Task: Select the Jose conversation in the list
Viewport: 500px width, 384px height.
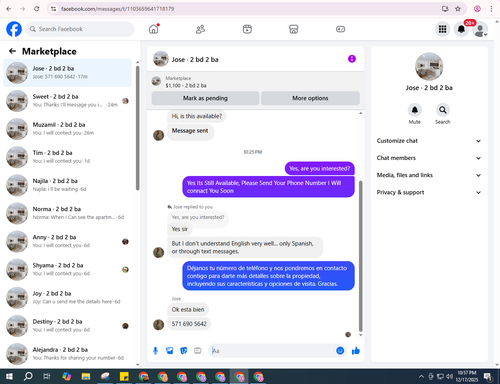Action: click(67, 73)
